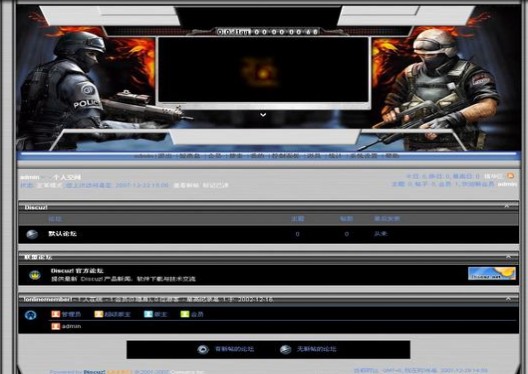Screen dimensions: 528x374
Task: Open the Discuz! 官方论坛 link
Action: click(x=77, y=271)
